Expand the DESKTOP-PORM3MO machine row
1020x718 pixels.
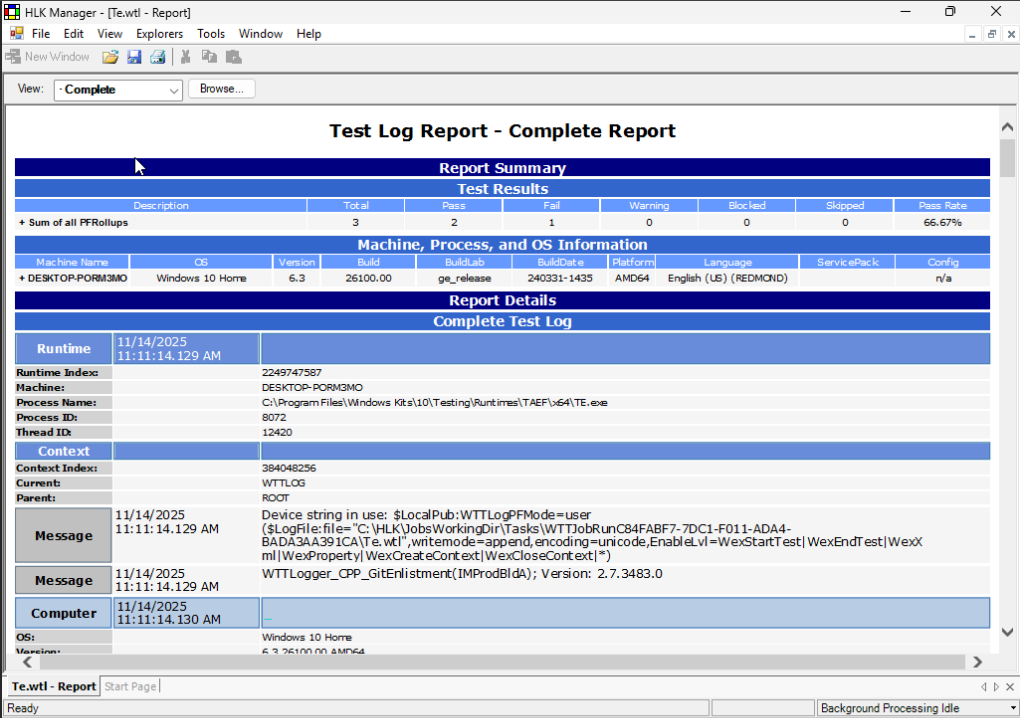click(x=21, y=278)
